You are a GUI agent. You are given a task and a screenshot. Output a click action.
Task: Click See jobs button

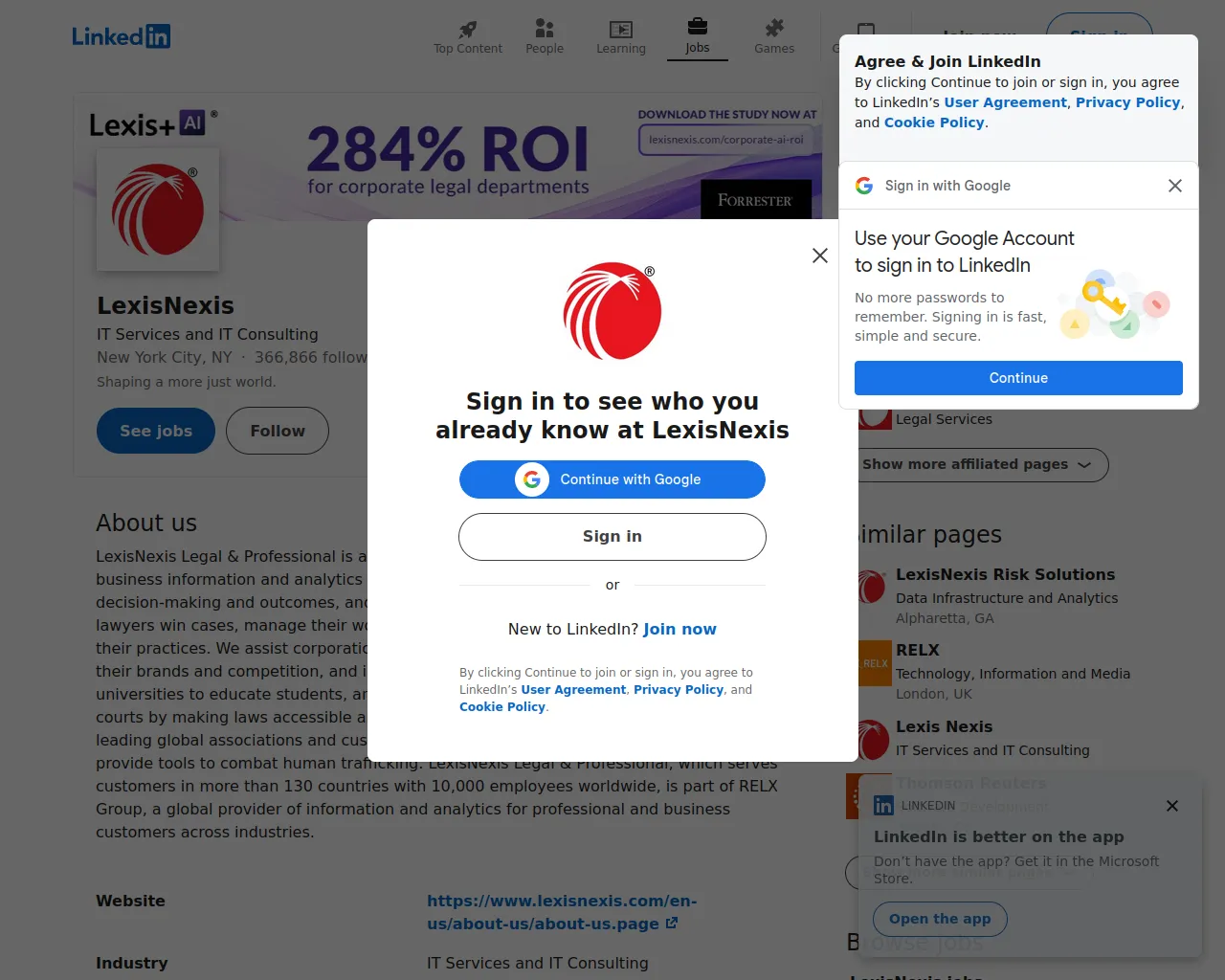pos(156,431)
